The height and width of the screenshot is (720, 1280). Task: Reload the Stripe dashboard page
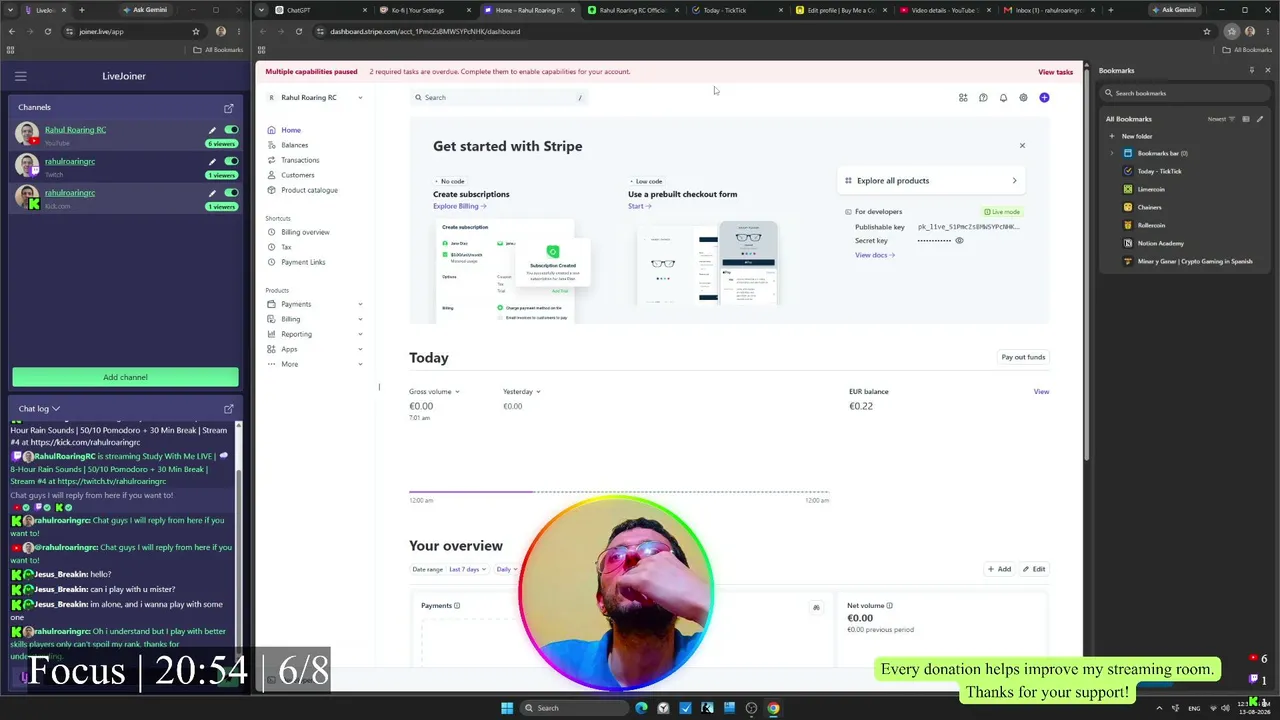point(299,31)
